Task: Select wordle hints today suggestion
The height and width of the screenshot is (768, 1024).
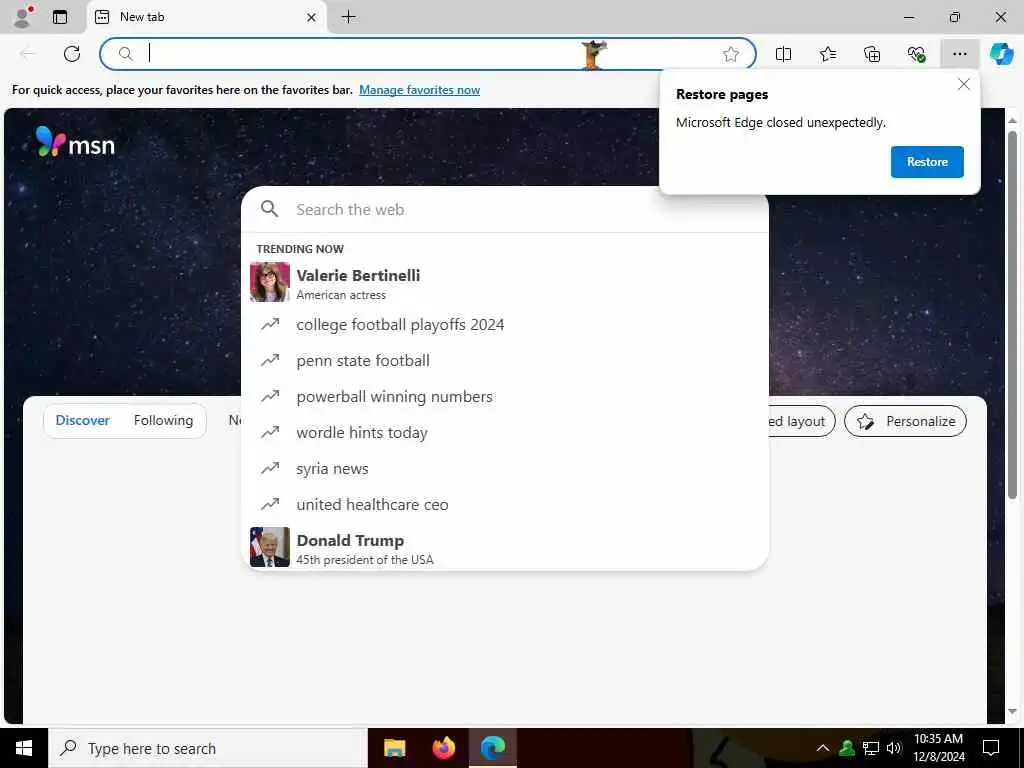Action: pyautogui.click(x=504, y=432)
